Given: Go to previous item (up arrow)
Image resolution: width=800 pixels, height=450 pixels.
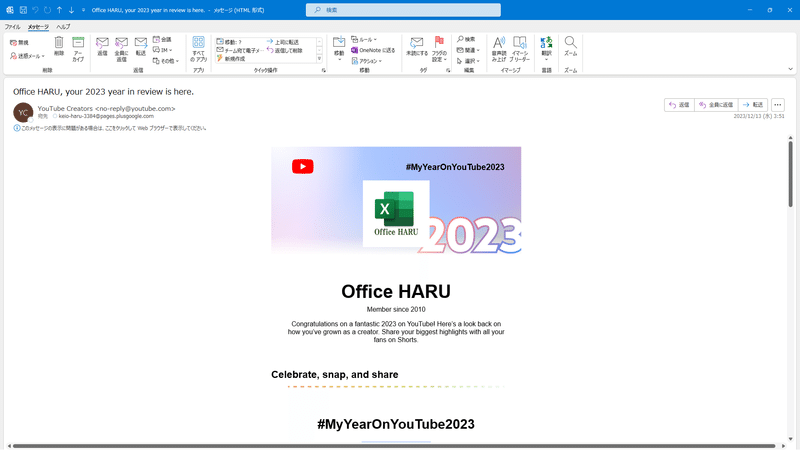Looking at the screenshot, I should pyautogui.click(x=59, y=10).
